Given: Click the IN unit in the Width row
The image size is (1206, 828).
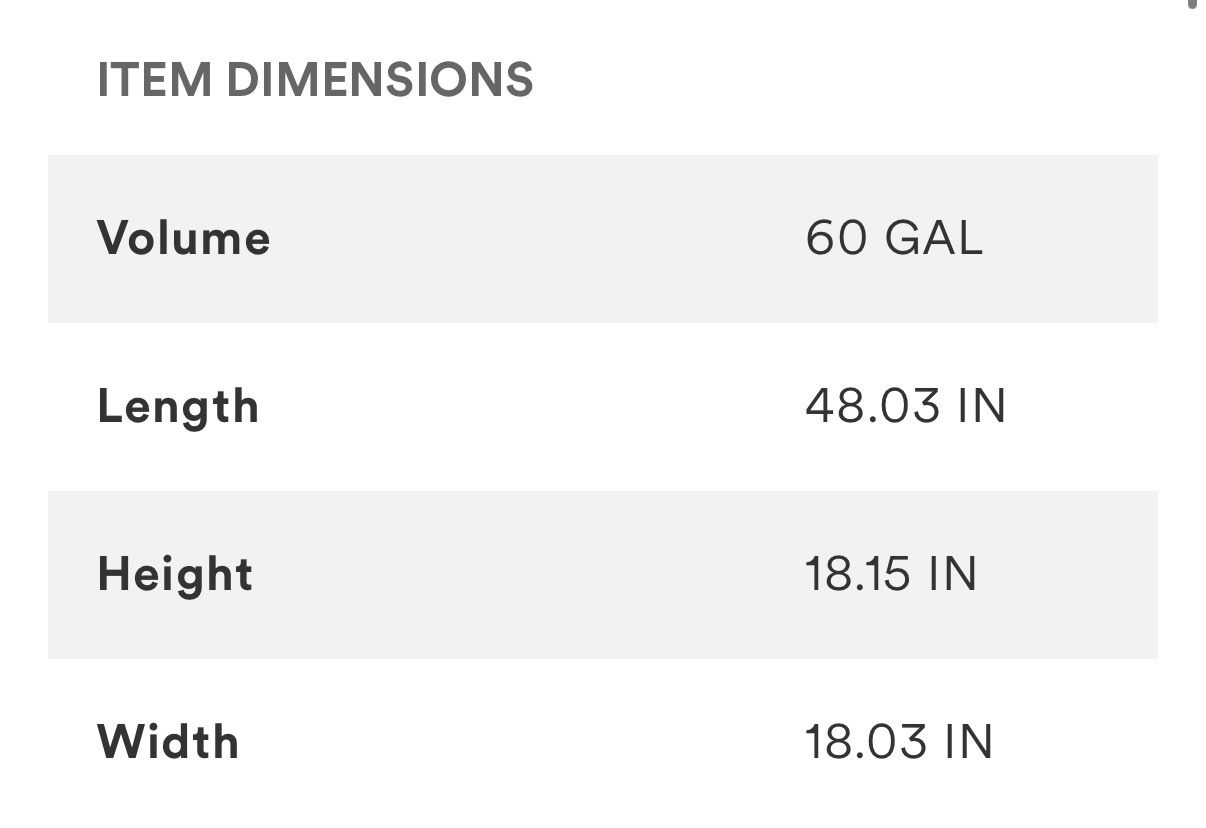Looking at the screenshot, I should 968,742.
